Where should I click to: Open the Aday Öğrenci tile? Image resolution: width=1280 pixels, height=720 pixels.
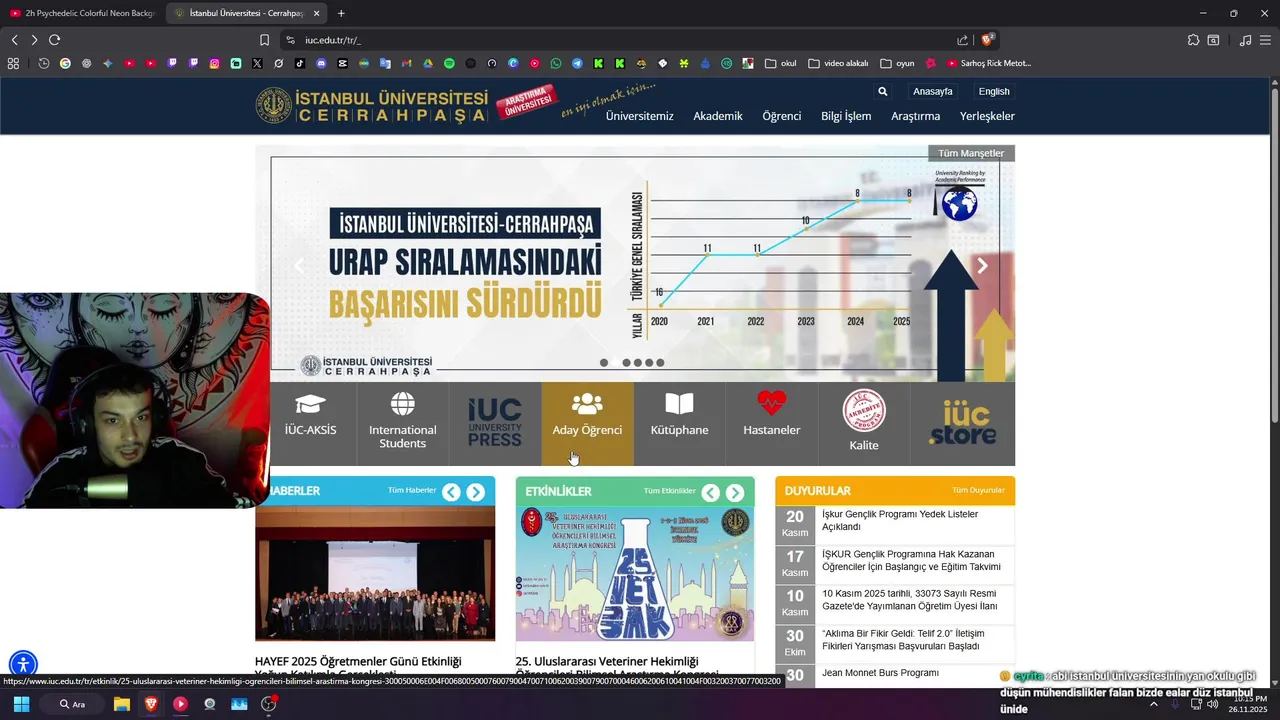coord(587,424)
